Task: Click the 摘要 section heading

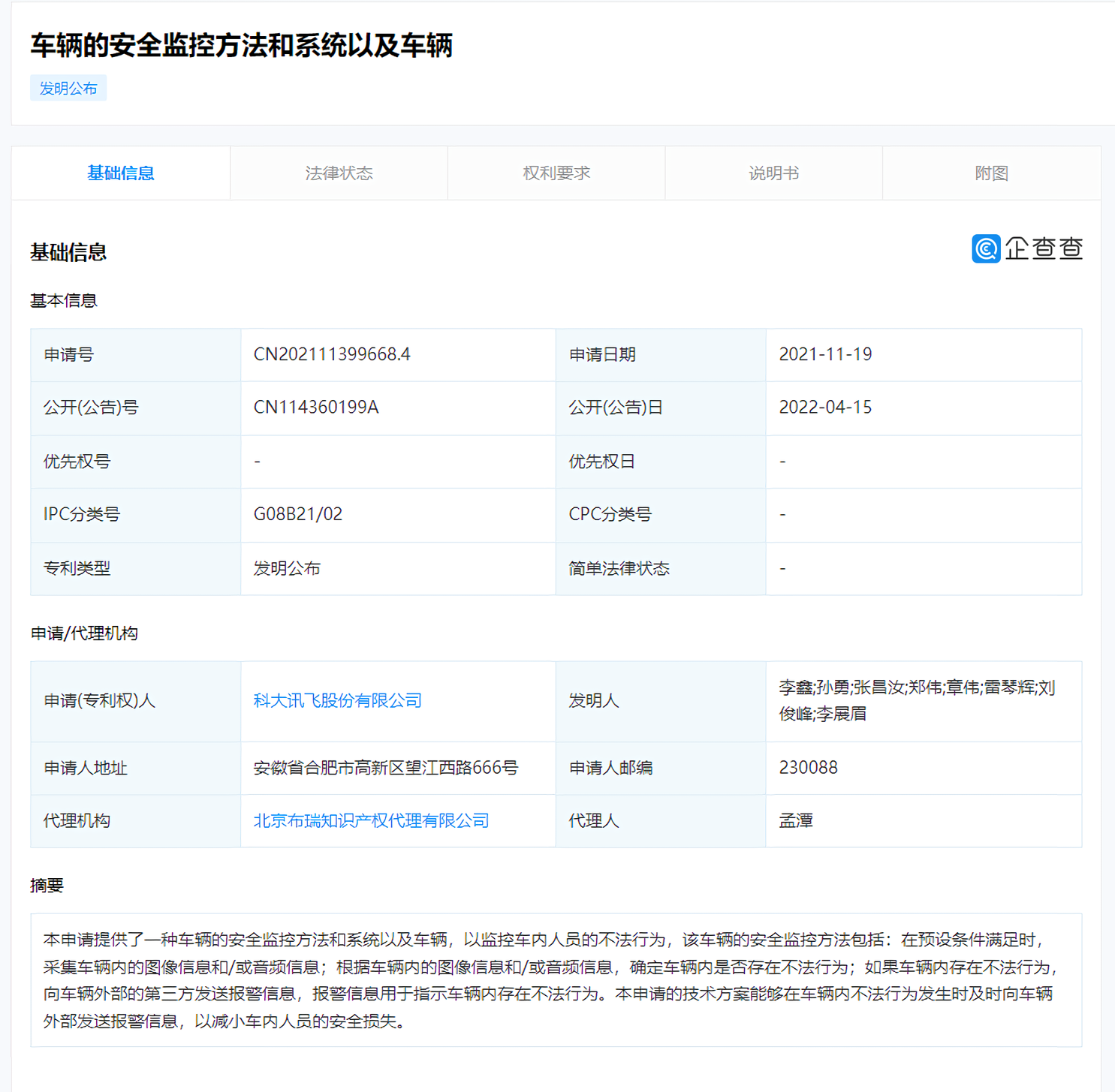Action: pos(47,886)
